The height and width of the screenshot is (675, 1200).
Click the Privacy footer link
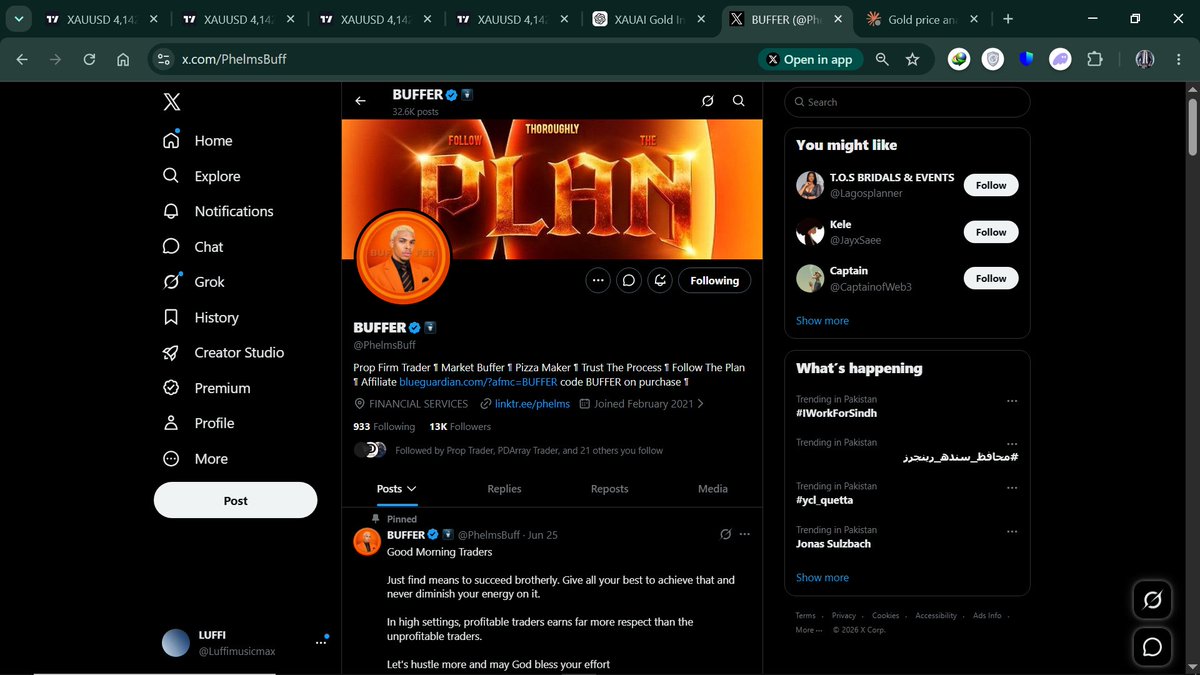(x=843, y=616)
